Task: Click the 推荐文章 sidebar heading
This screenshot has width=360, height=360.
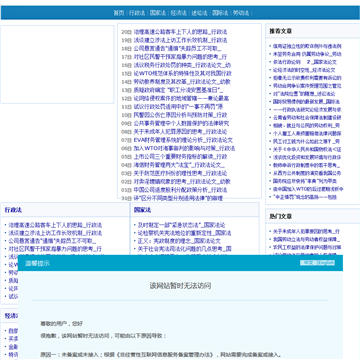Action: [281, 31]
